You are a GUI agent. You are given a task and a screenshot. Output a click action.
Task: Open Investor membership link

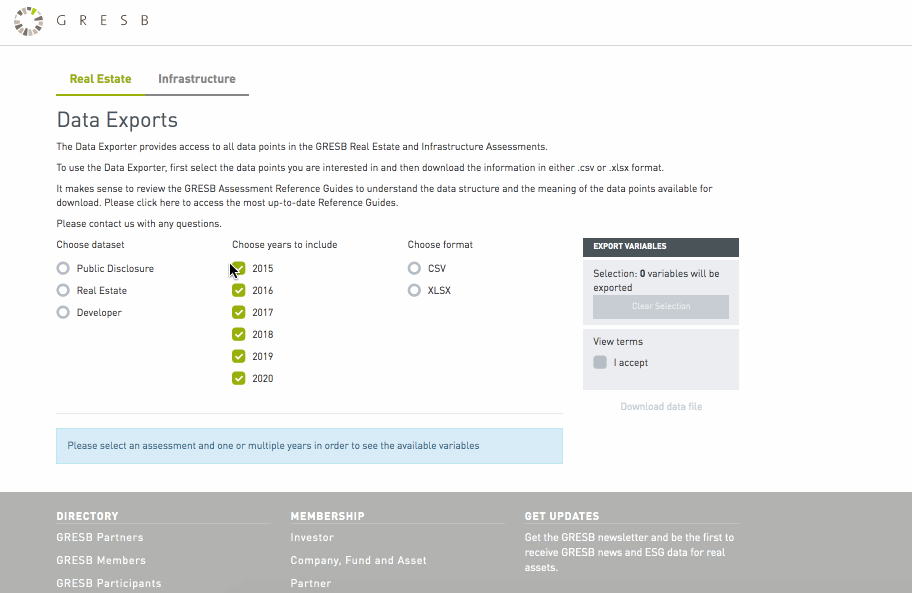(x=312, y=537)
